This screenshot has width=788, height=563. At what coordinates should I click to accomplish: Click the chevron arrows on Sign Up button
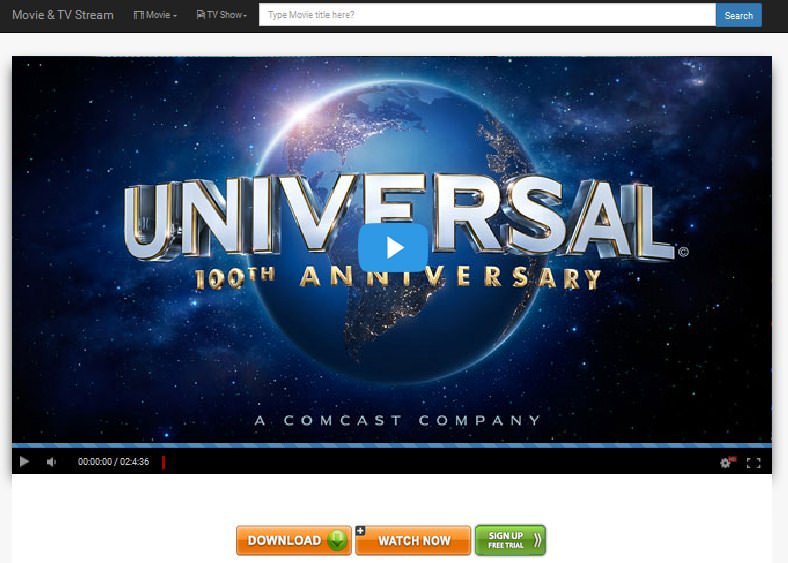tap(537, 540)
